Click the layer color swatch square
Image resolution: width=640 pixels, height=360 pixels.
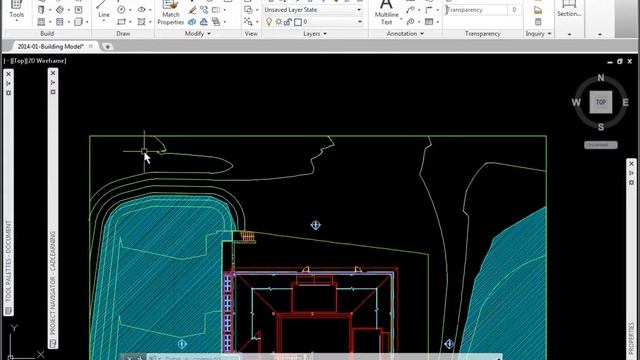pos(298,22)
